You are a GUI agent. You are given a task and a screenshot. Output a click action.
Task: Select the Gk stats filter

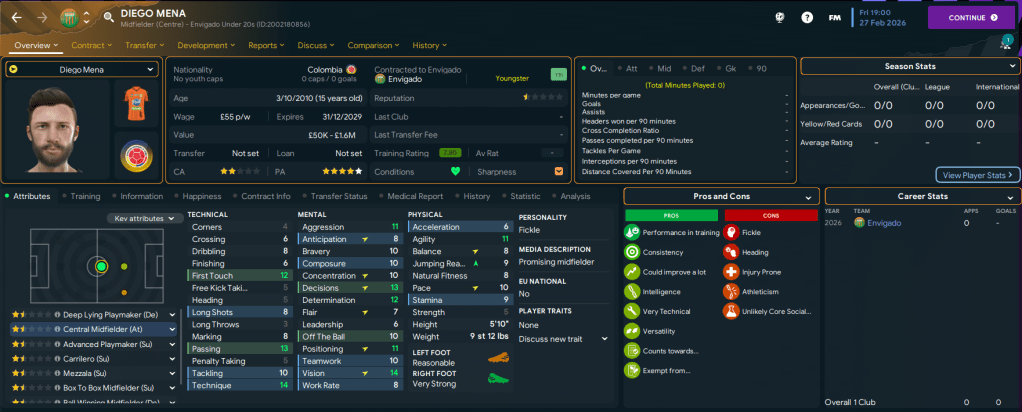(x=729, y=68)
